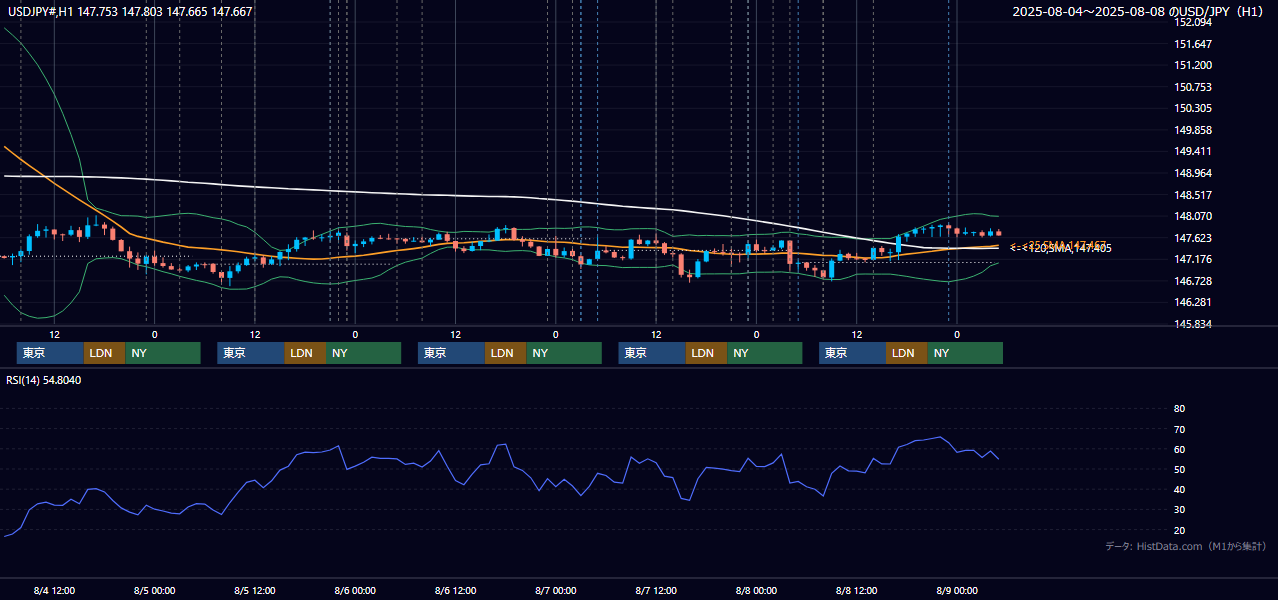This screenshot has width=1278, height=600.
Task: Click the 149.858 price axis label
Action: click(x=1193, y=130)
